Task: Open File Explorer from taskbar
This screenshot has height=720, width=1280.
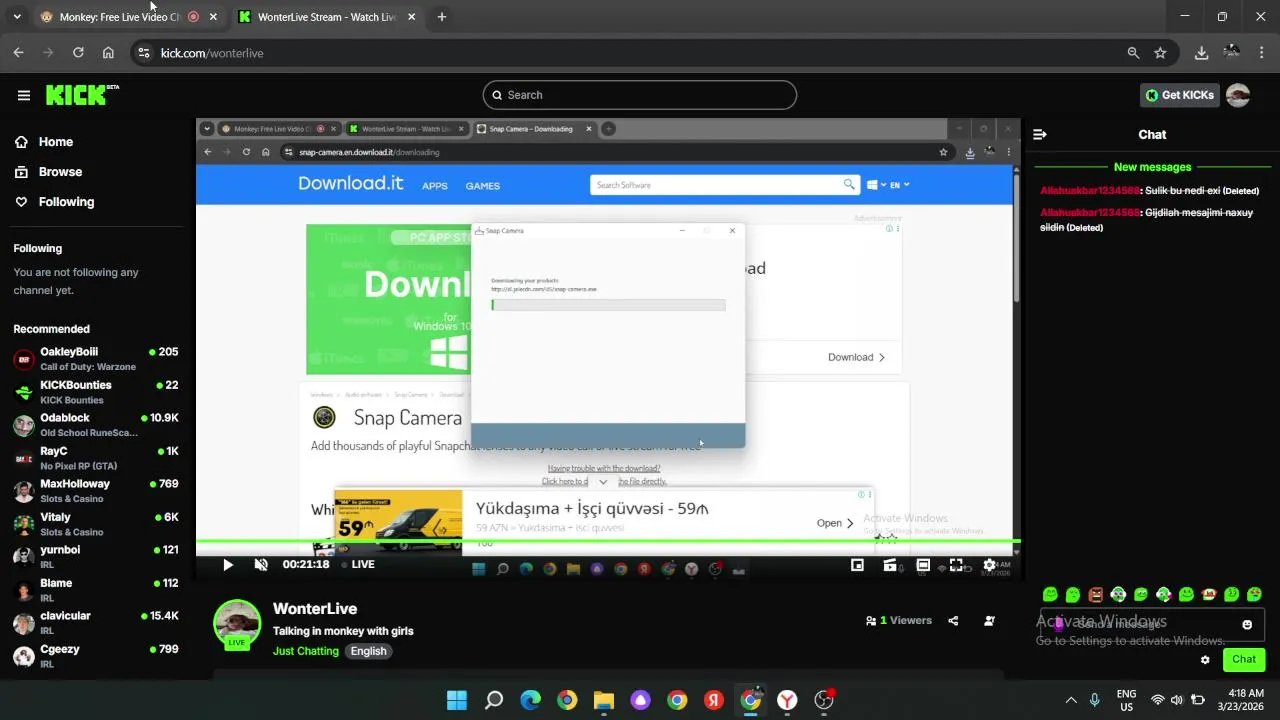Action: tap(604, 700)
